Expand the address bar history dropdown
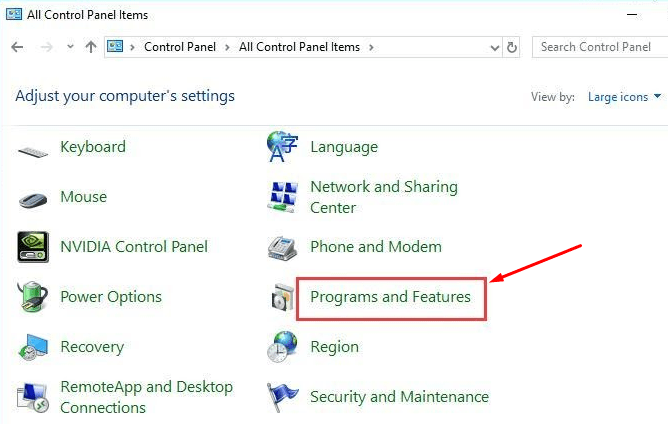Screen dimensions: 668x424 (x=495, y=47)
